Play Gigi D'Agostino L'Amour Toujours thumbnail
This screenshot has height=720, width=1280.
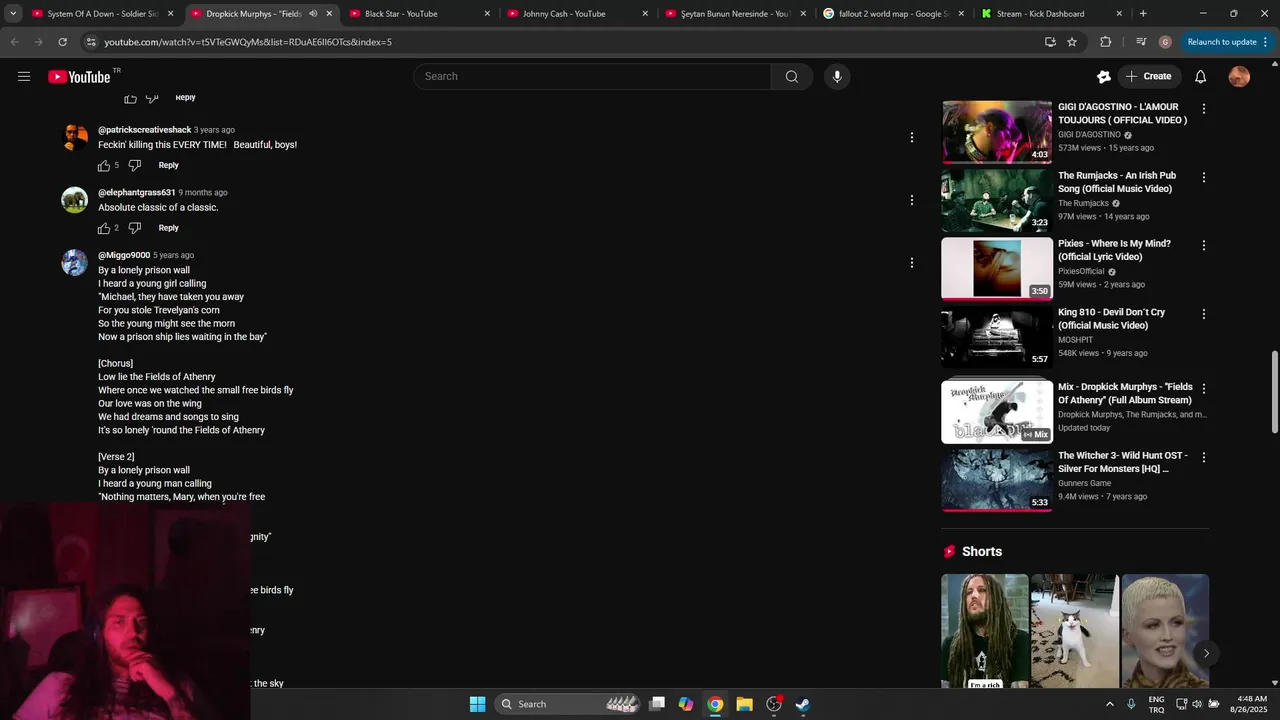pos(997,131)
